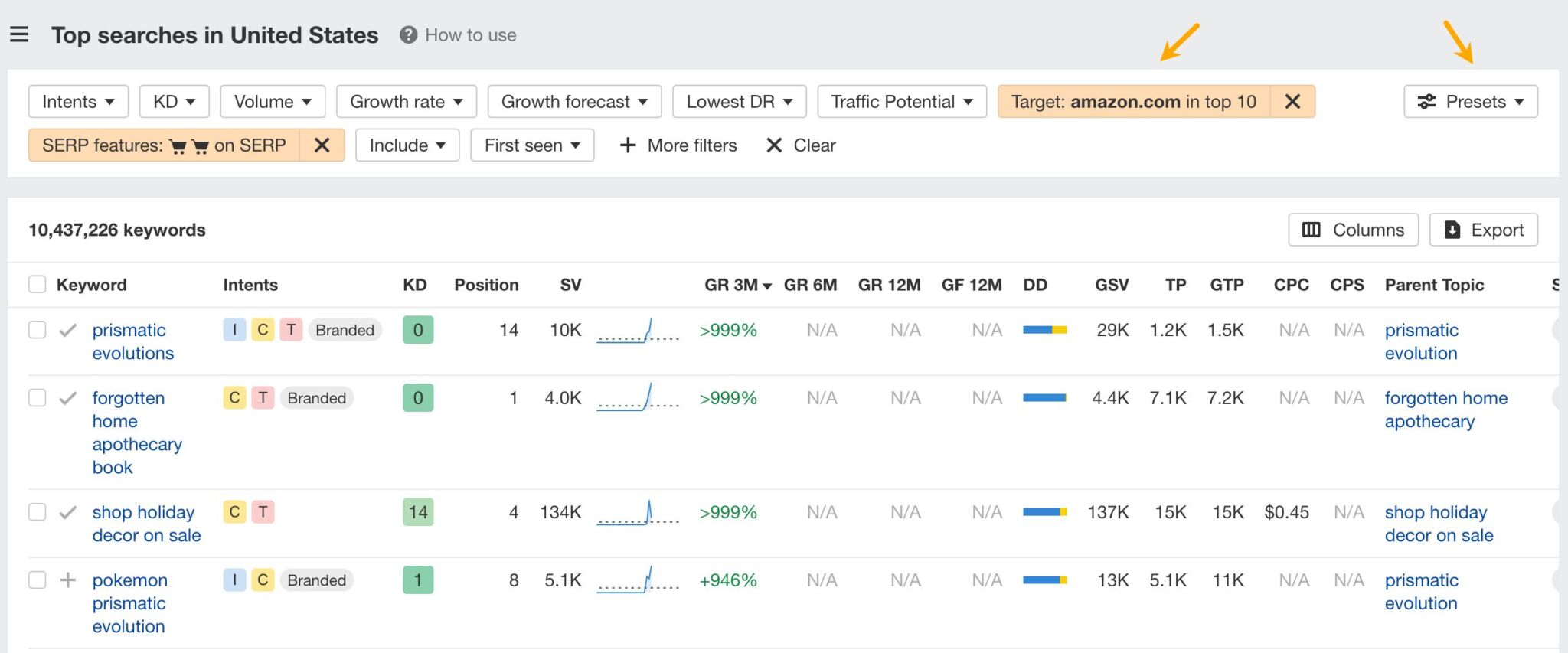This screenshot has height=653, width=1568.
Task: Select the prismatic evolutions row checkbox
Action: pyautogui.click(x=37, y=330)
